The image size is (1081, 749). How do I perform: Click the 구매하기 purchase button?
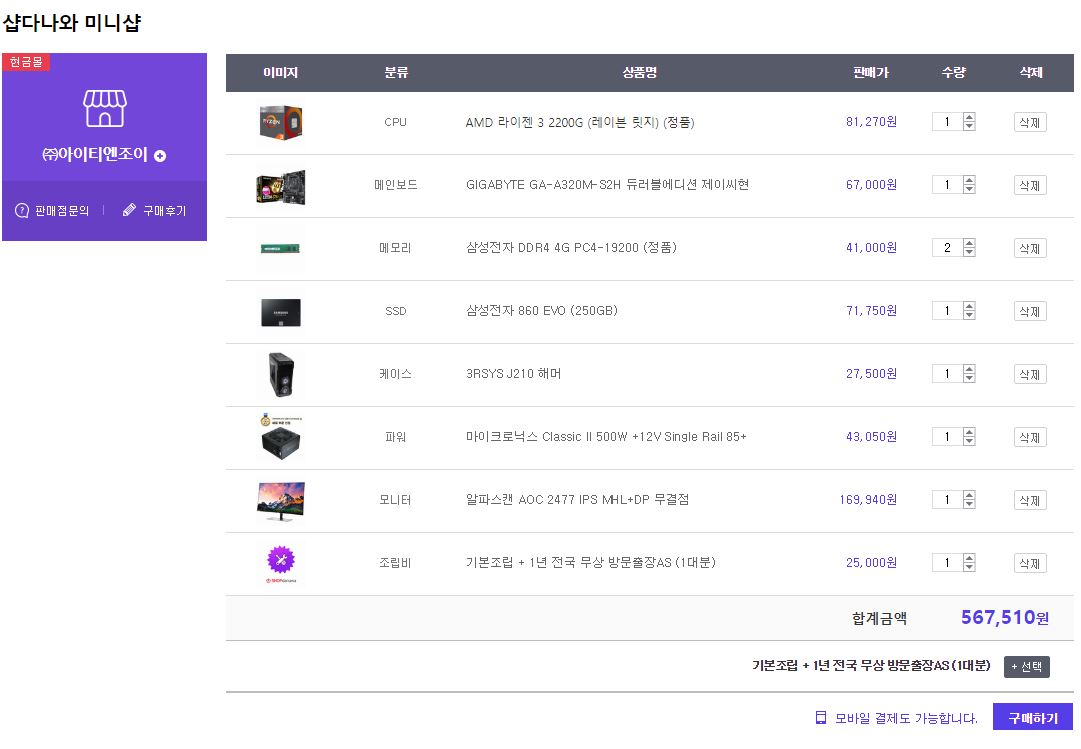pyautogui.click(x=1033, y=717)
